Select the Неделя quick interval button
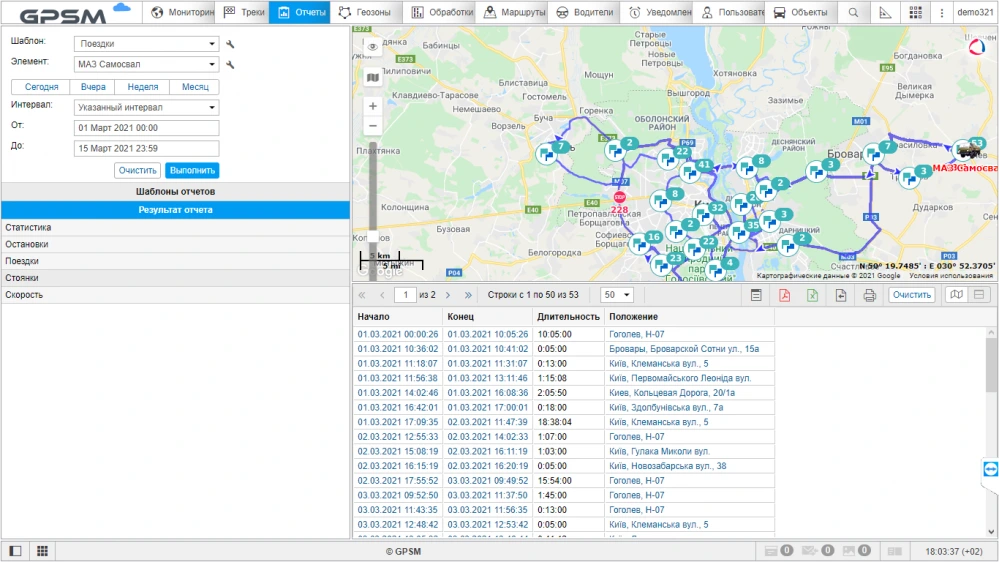The image size is (1000, 562). (x=143, y=87)
